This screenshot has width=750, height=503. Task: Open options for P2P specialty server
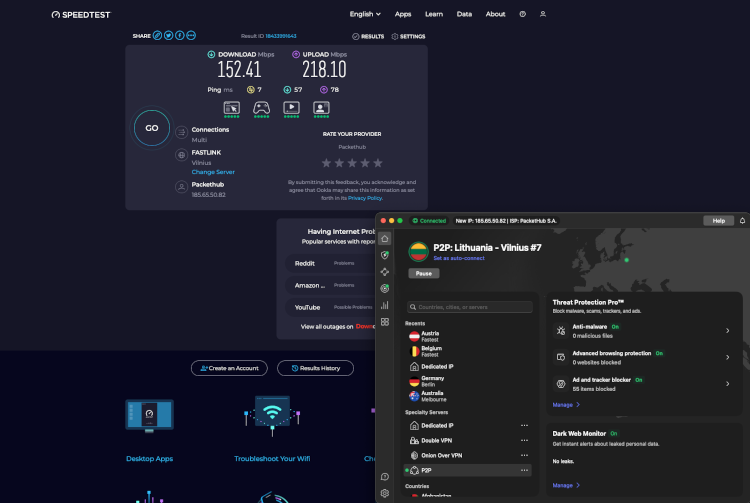(x=524, y=470)
